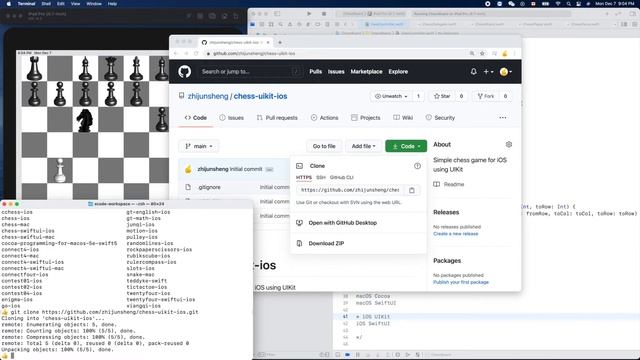Open Chrome extension thumbs-up icon
Viewport: 640px width, 360px height.
[504, 53]
